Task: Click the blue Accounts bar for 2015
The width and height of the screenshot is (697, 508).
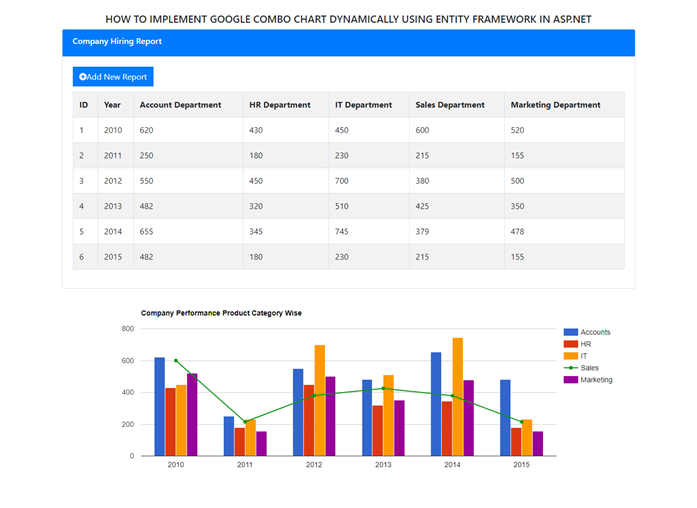Action: pyautogui.click(x=505, y=418)
